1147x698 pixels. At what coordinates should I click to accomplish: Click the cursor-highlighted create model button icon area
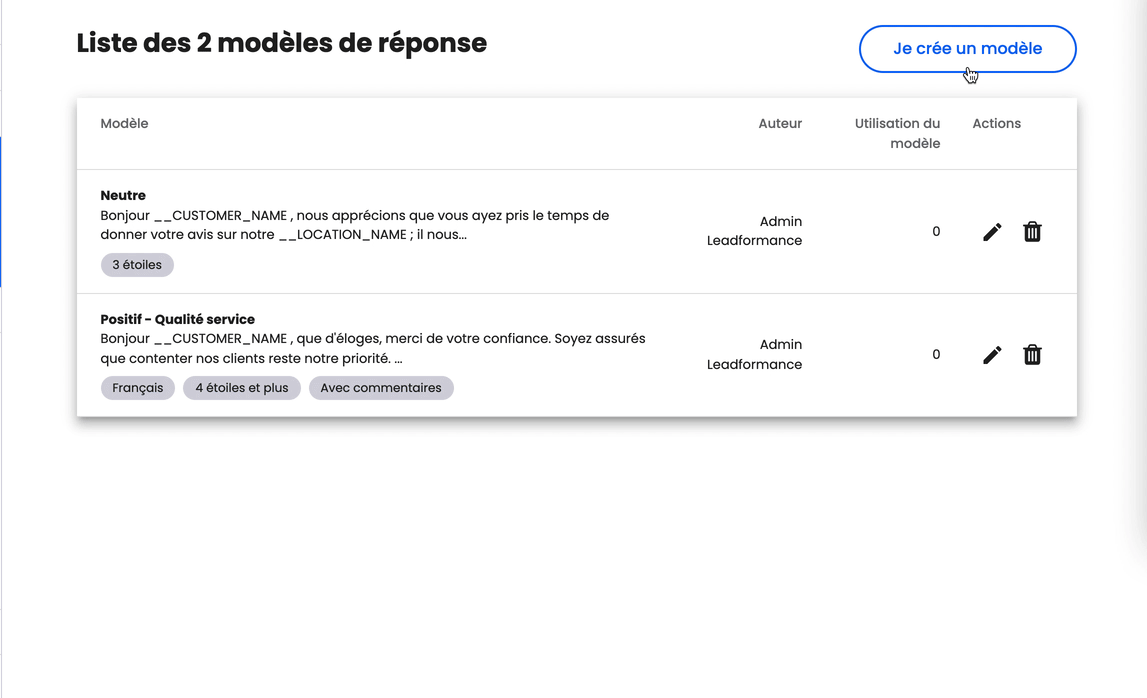coord(969,72)
